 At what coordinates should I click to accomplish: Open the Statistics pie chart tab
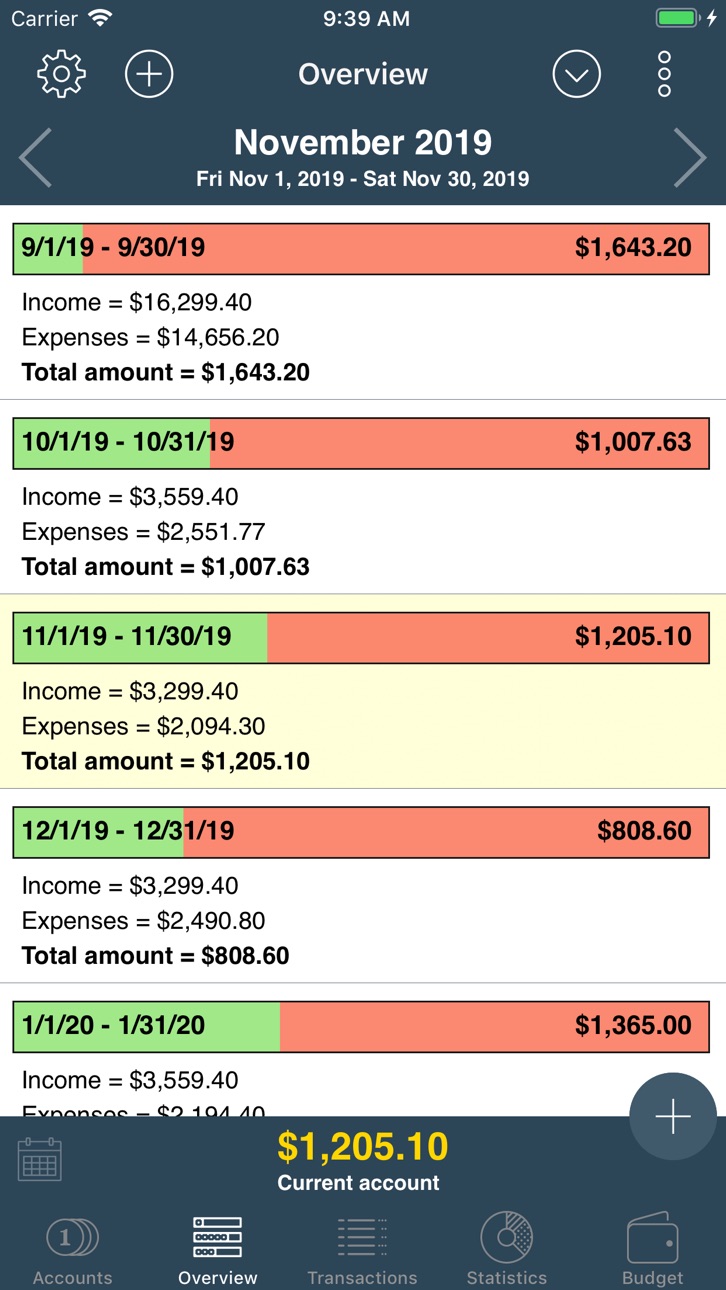507,1249
